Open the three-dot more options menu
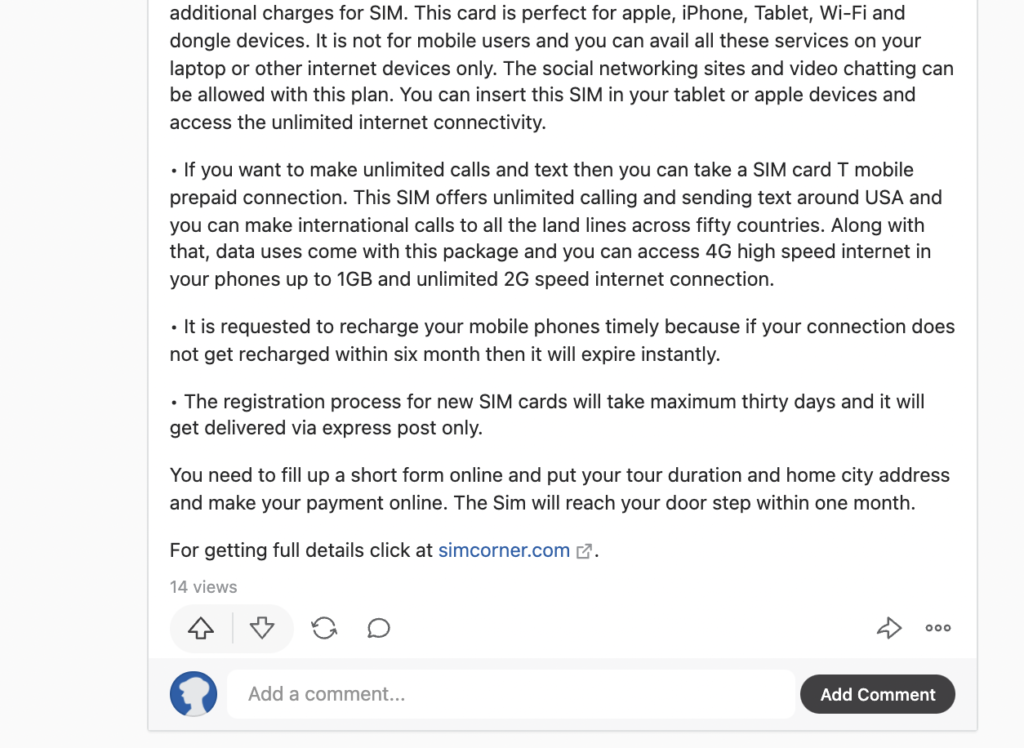 [x=938, y=628]
